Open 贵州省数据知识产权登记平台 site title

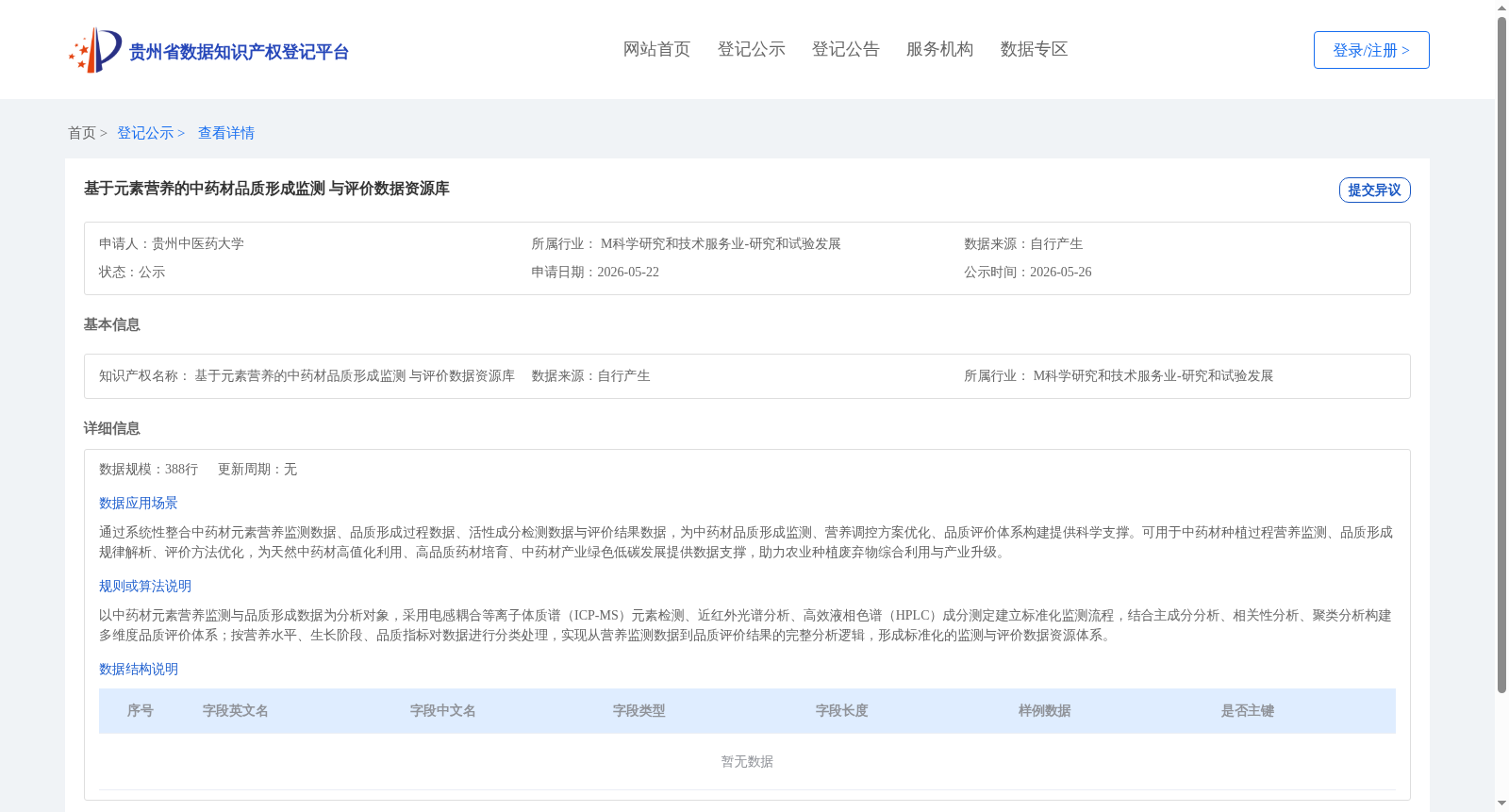[x=239, y=52]
